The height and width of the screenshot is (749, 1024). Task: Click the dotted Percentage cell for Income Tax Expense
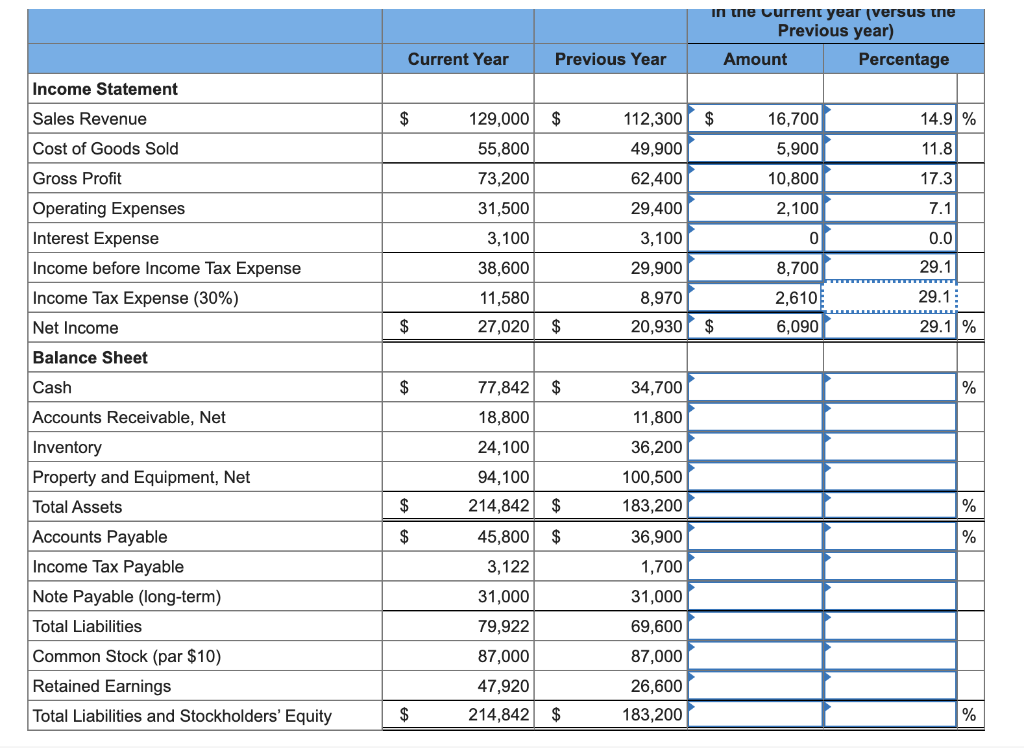(888, 297)
